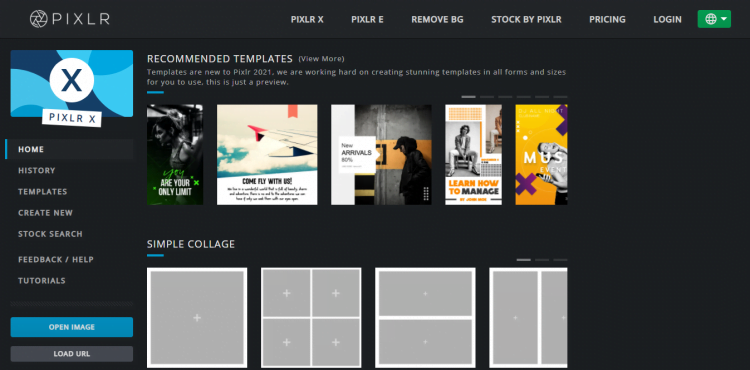Open STOCK BY PIXLR page
750x370 pixels.
click(526, 20)
